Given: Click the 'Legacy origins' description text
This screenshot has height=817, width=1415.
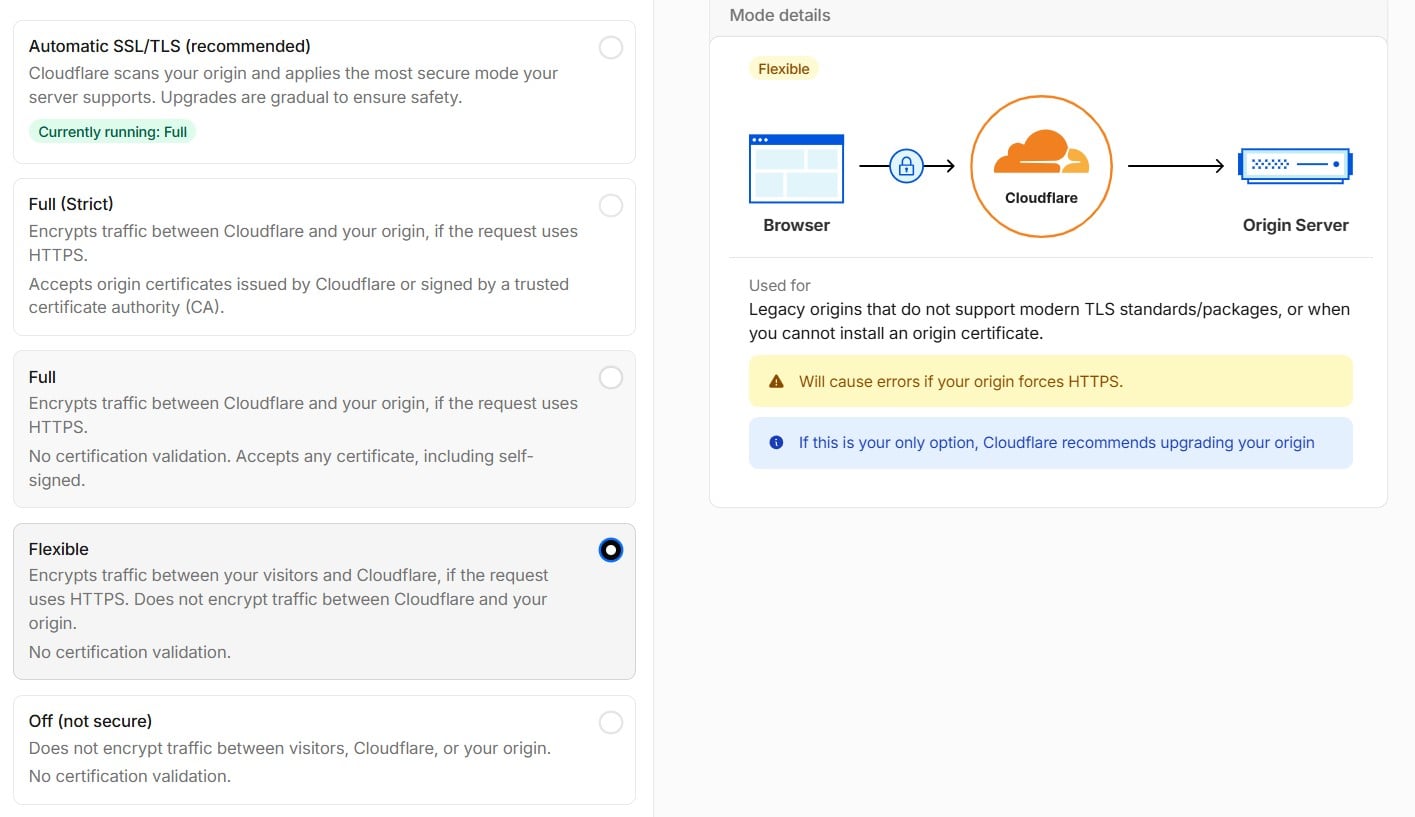Looking at the screenshot, I should click(x=1050, y=321).
